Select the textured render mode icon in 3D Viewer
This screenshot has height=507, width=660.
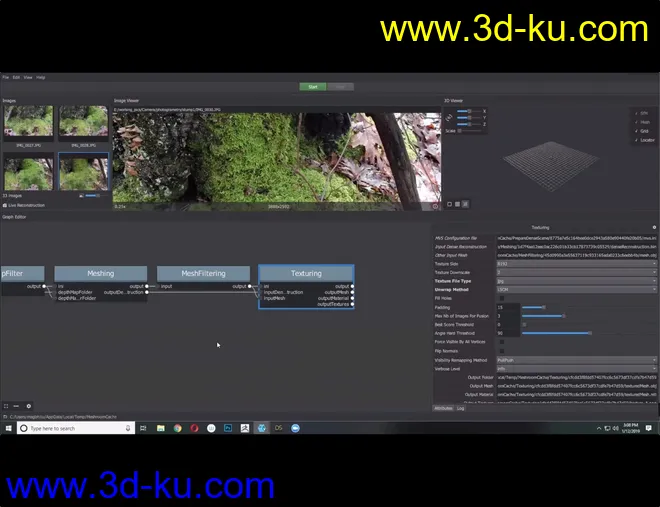465,204
